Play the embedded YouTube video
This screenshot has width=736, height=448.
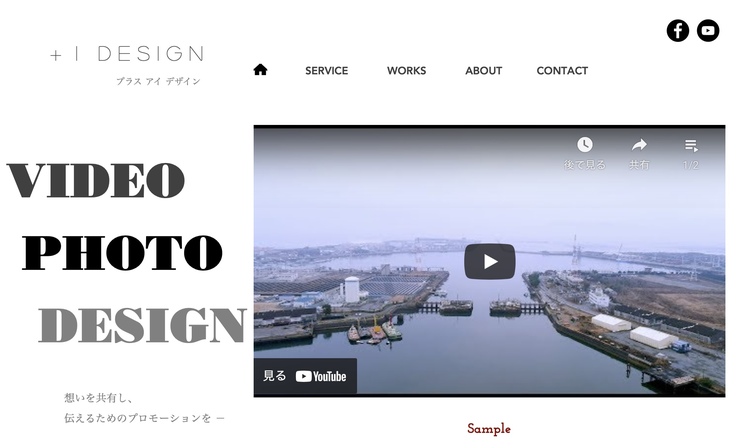pyautogui.click(x=490, y=262)
